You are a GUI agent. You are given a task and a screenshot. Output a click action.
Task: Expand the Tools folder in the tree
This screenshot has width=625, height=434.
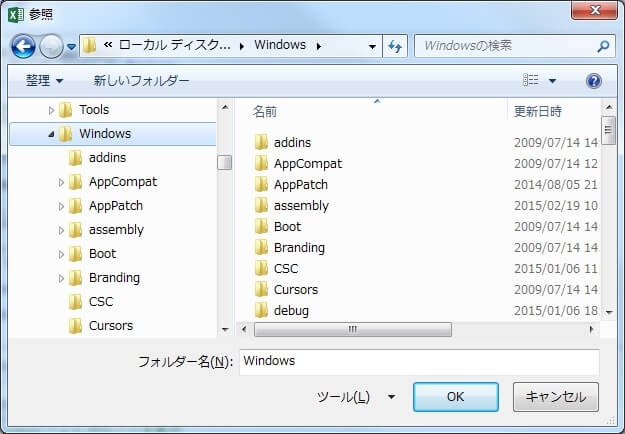click(52, 110)
